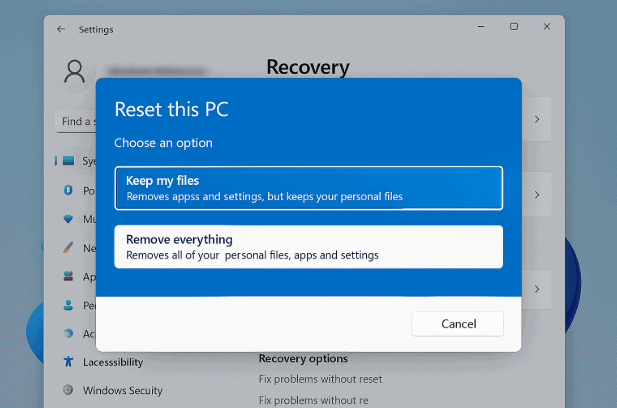The image size is (617, 408).
Task: Select the System monitor icon in sidebar
Action: point(69,160)
